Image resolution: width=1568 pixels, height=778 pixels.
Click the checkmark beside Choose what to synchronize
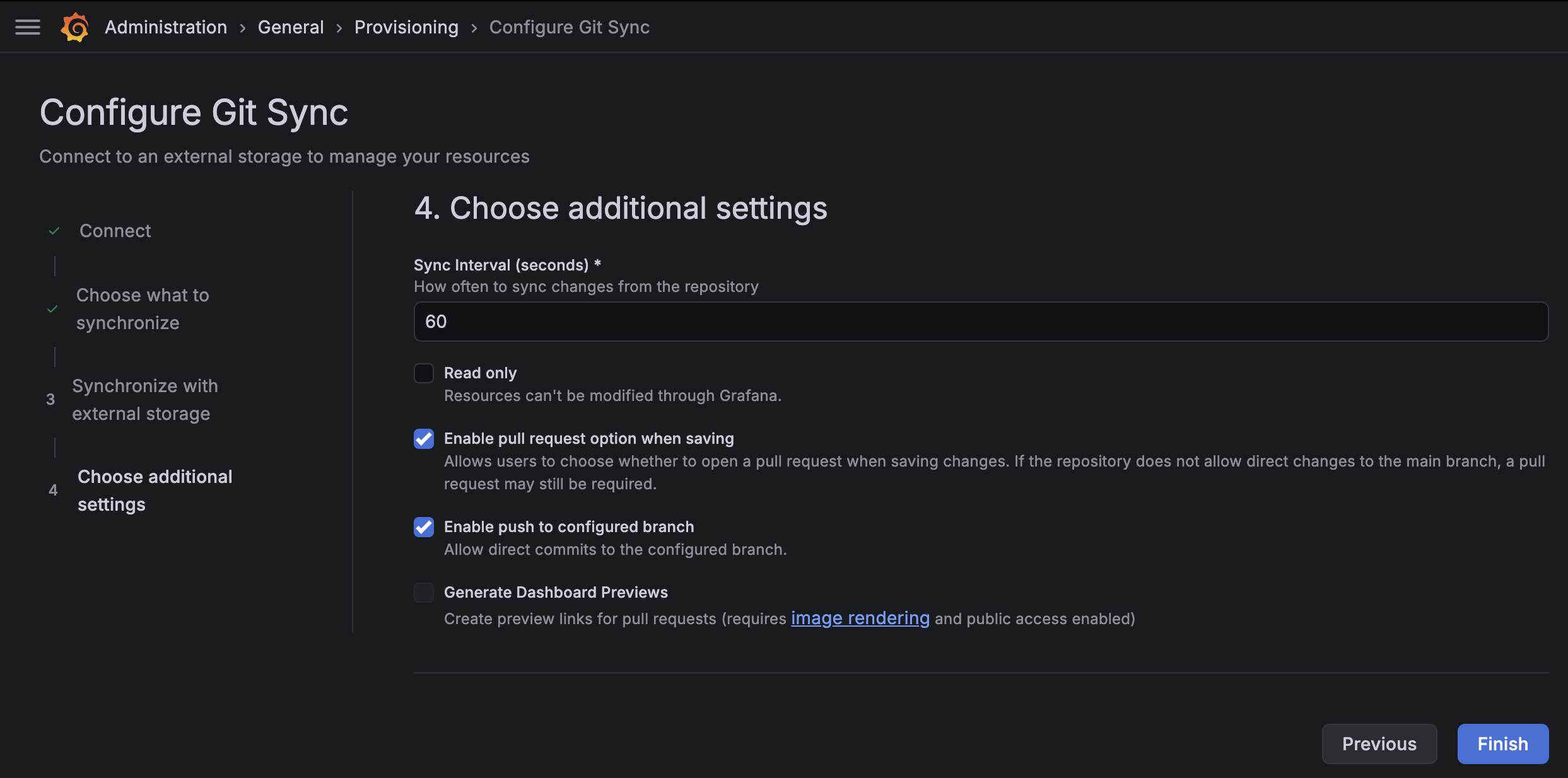click(54, 309)
